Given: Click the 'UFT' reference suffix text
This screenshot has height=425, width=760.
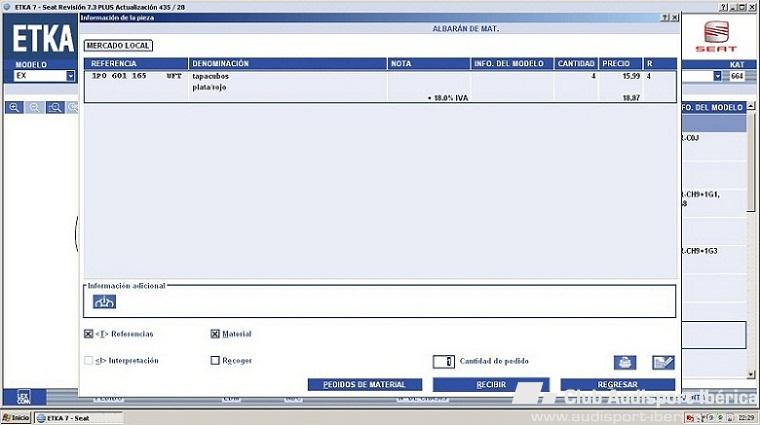Looking at the screenshot, I should 174,76.
